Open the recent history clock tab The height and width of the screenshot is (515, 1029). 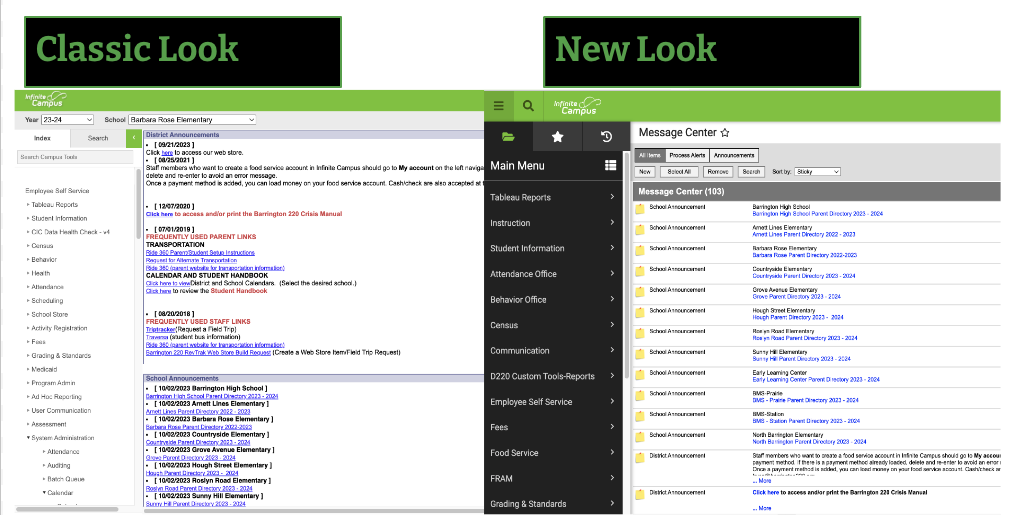click(606, 136)
